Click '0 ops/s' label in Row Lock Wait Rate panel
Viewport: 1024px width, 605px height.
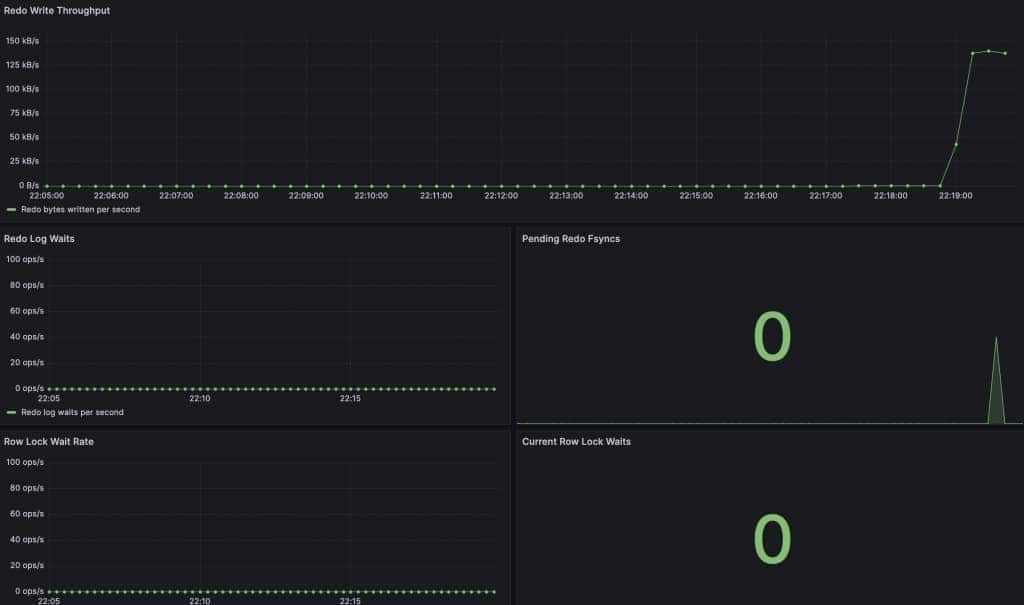pyautogui.click(x=29, y=591)
